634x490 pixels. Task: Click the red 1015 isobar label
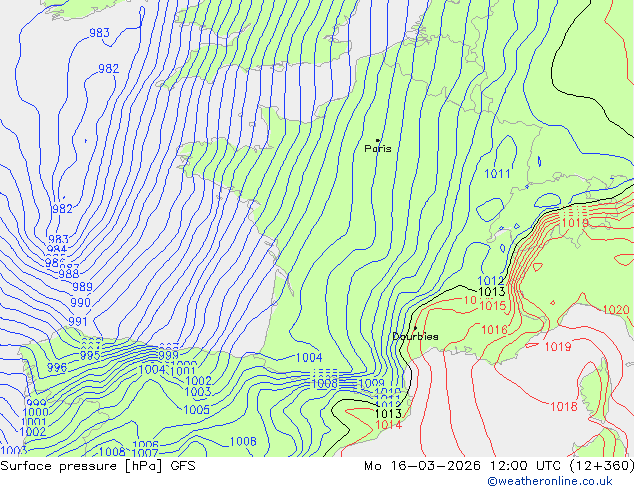coord(492,306)
